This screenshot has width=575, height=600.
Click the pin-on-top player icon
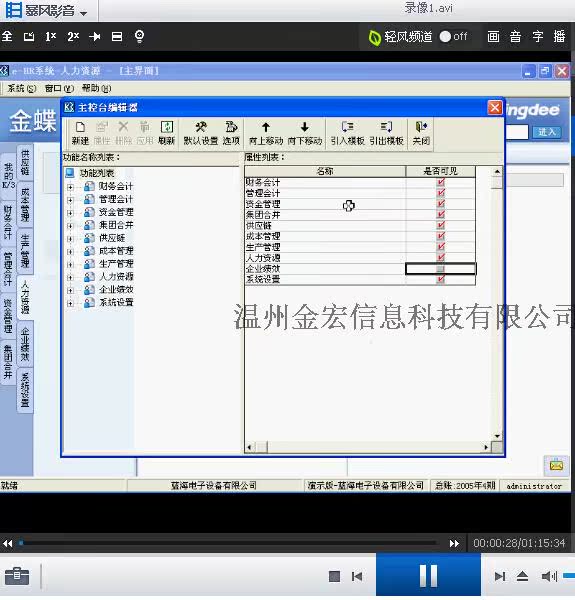(x=94, y=36)
